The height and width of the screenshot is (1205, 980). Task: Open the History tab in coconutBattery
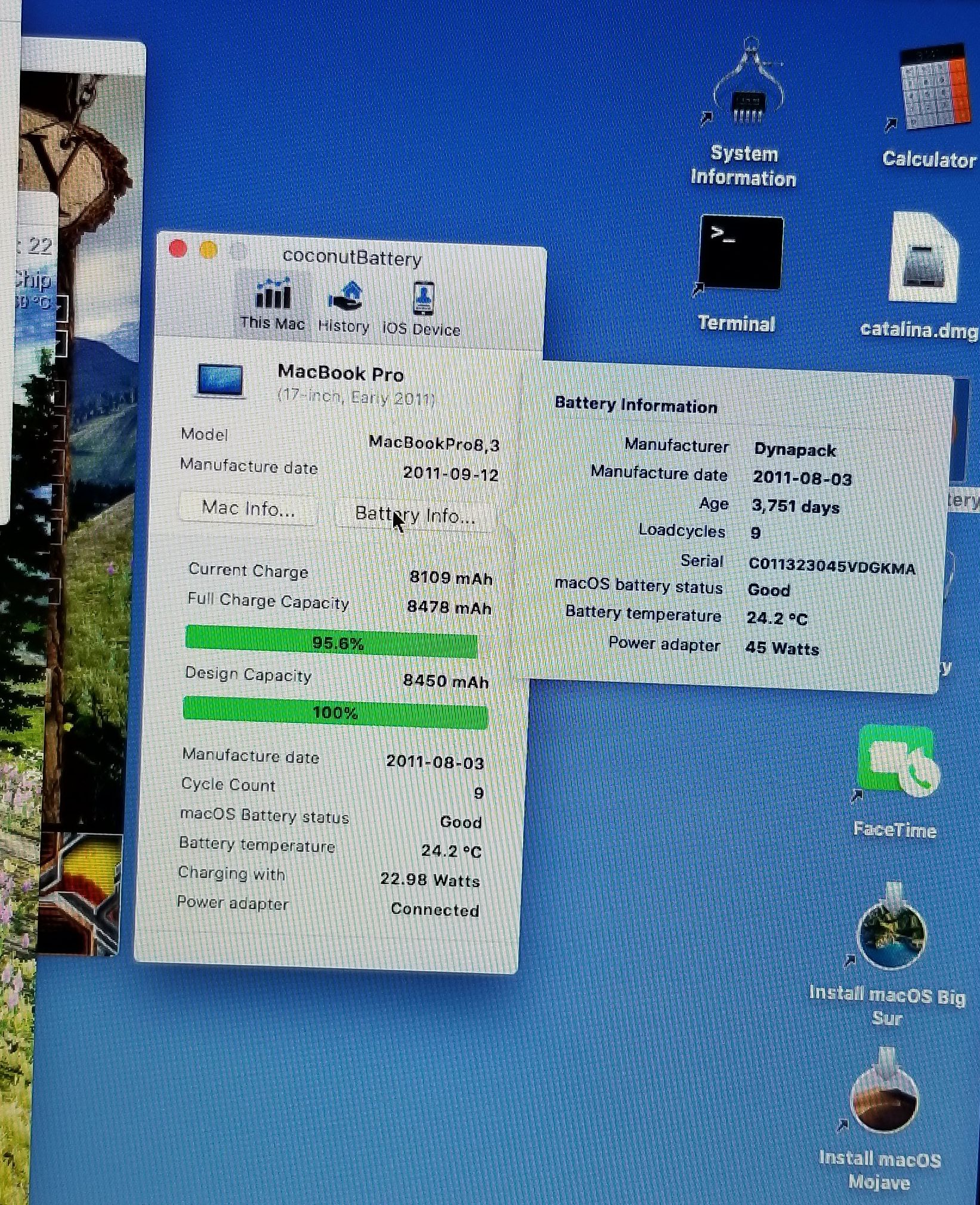344,307
